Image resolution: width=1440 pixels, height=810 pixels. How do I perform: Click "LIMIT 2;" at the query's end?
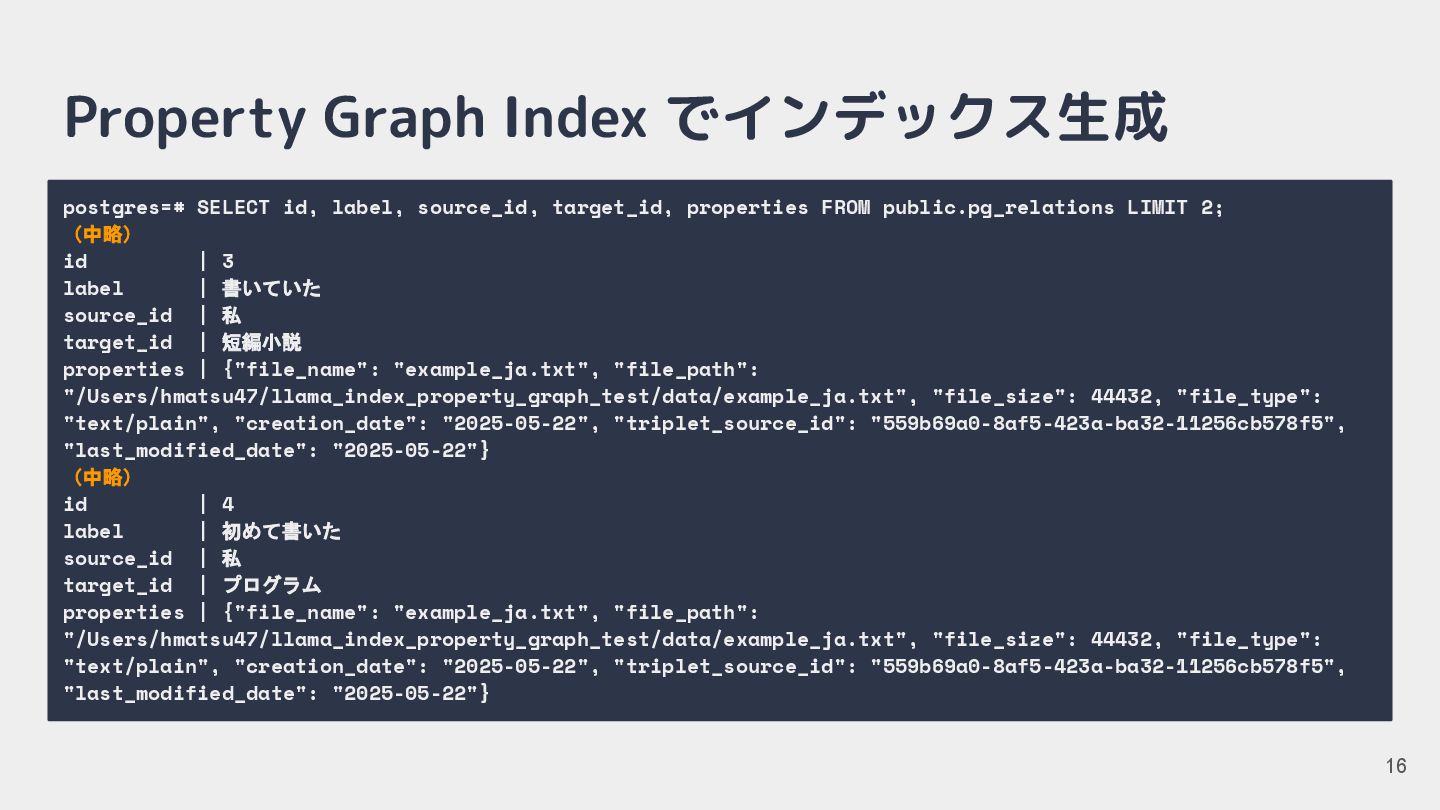pos(1175,208)
